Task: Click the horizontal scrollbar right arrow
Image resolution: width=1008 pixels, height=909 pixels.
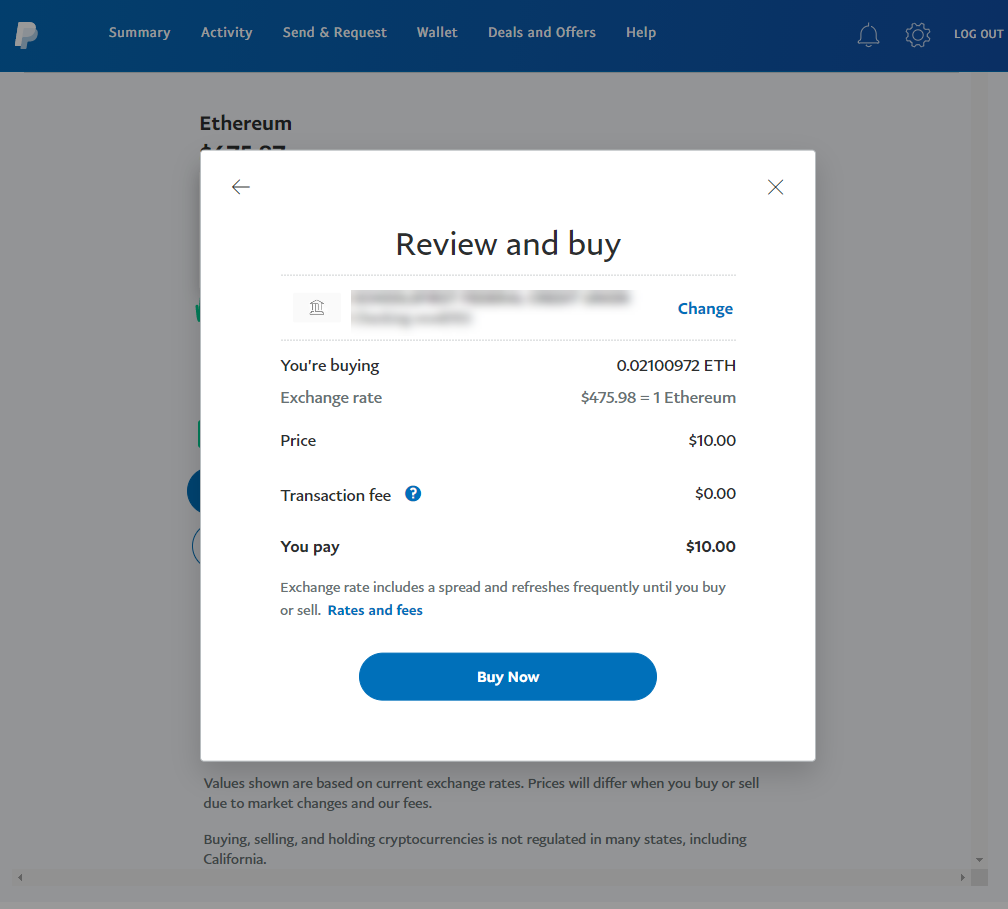Action: point(962,878)
